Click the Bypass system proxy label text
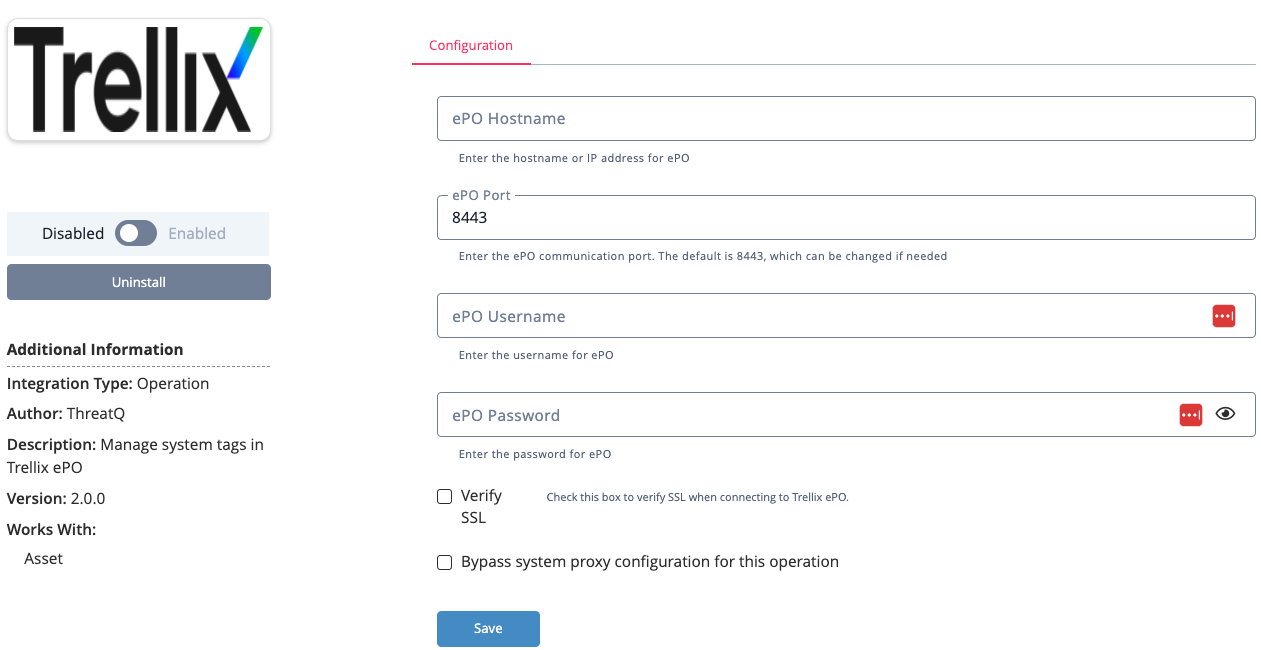Image resolution: width=1261 pixels, height=650 pixels. [x=650, y=562]
